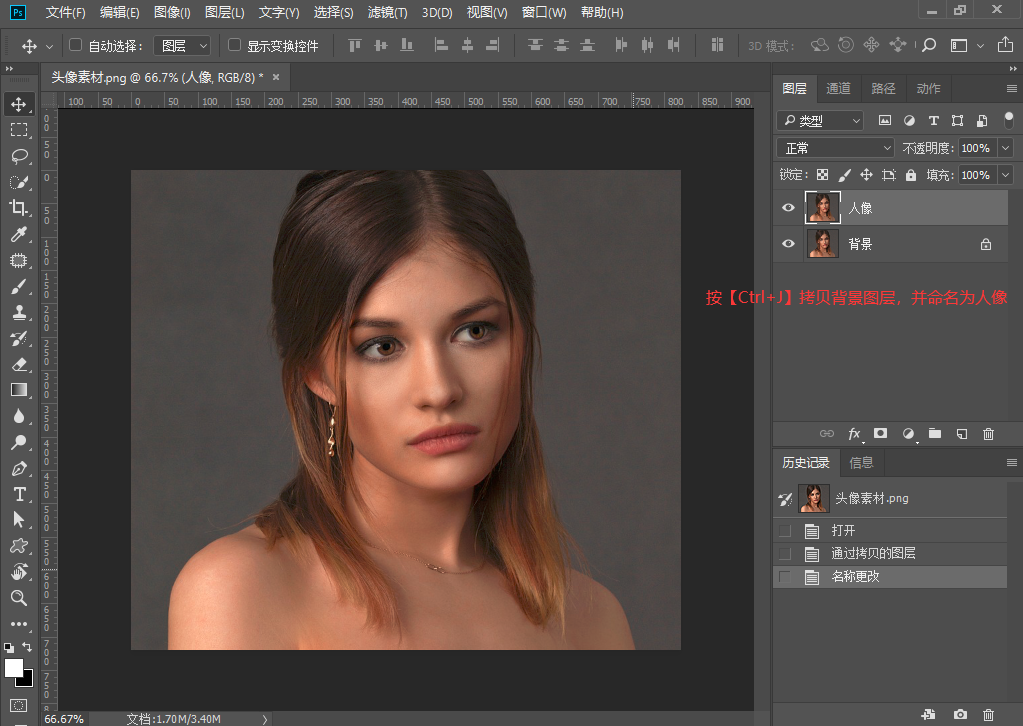Viewport: 1023px width, 726px height.
Task: Select the Eyedropper tool
Action: coord(19,234)
